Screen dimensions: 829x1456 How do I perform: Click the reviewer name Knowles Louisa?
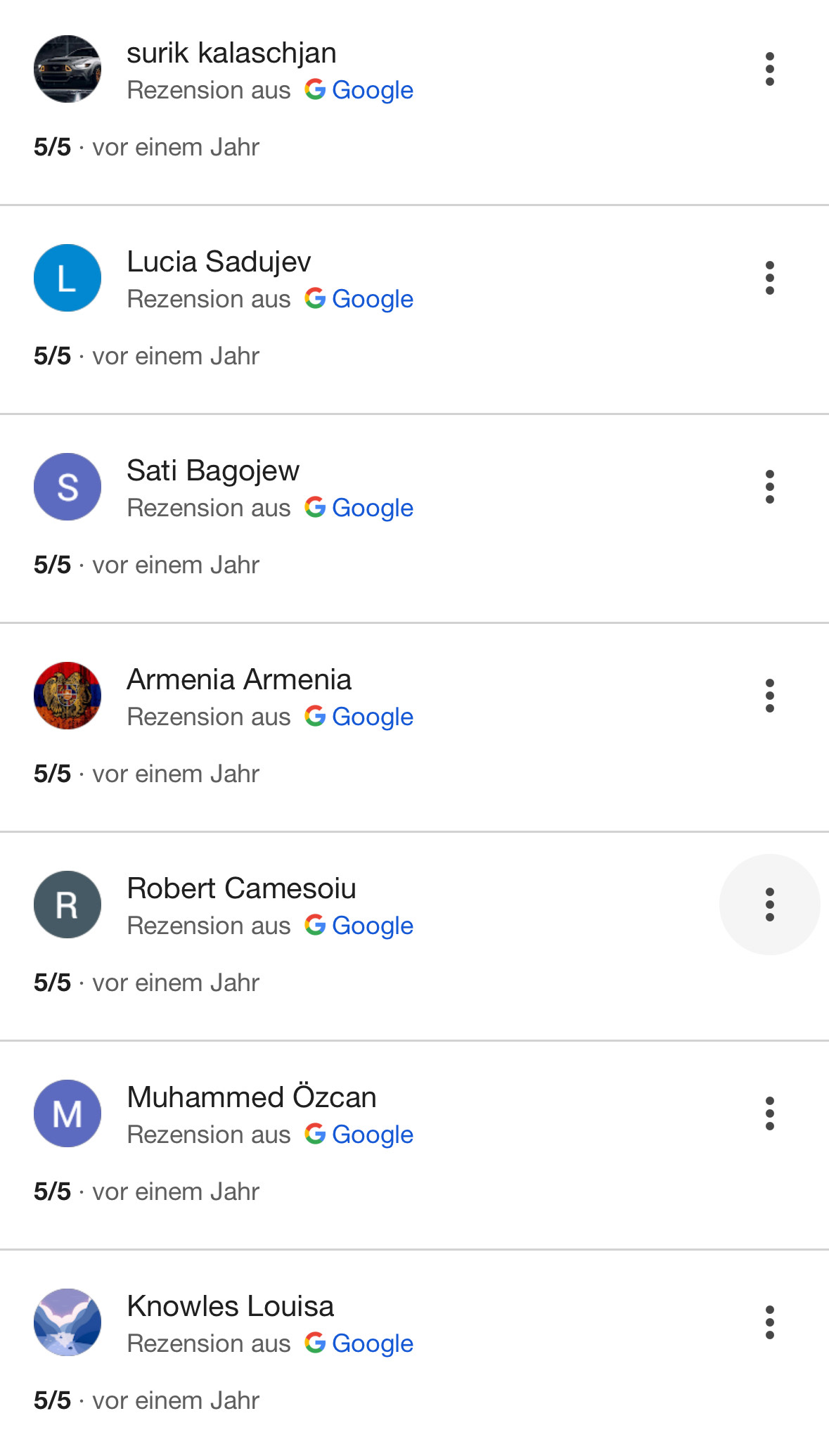pyautogui.click(x=230, y=1306)
